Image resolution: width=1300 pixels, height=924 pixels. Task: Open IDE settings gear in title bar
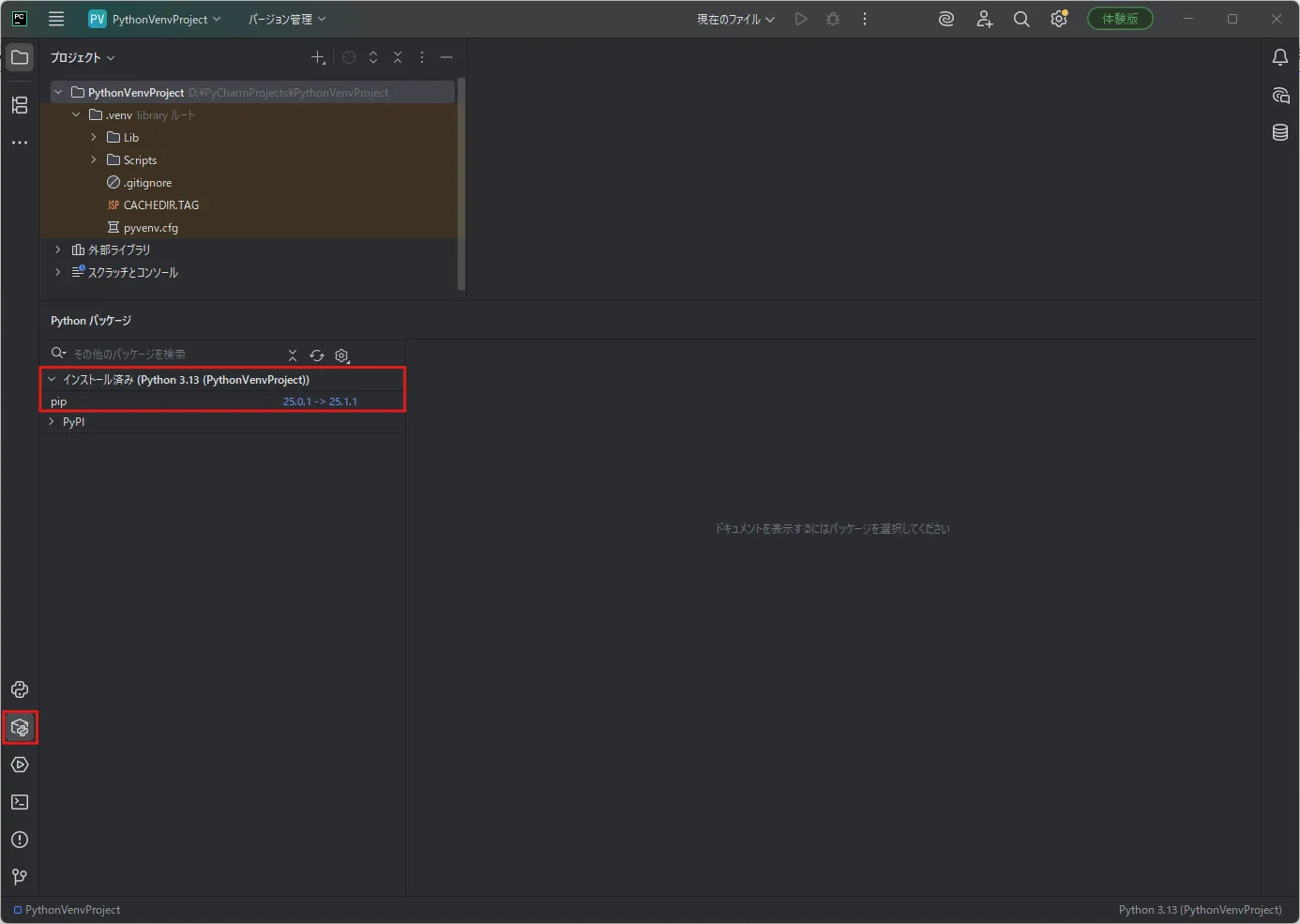pos(1059,19)
